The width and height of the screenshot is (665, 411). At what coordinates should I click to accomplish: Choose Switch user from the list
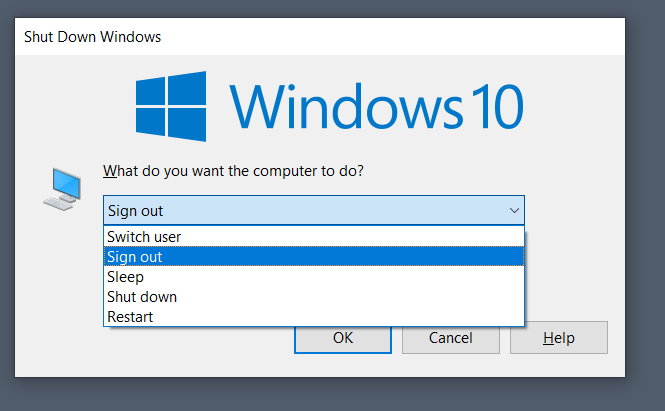pyautogui.click(x=314, y=237)
